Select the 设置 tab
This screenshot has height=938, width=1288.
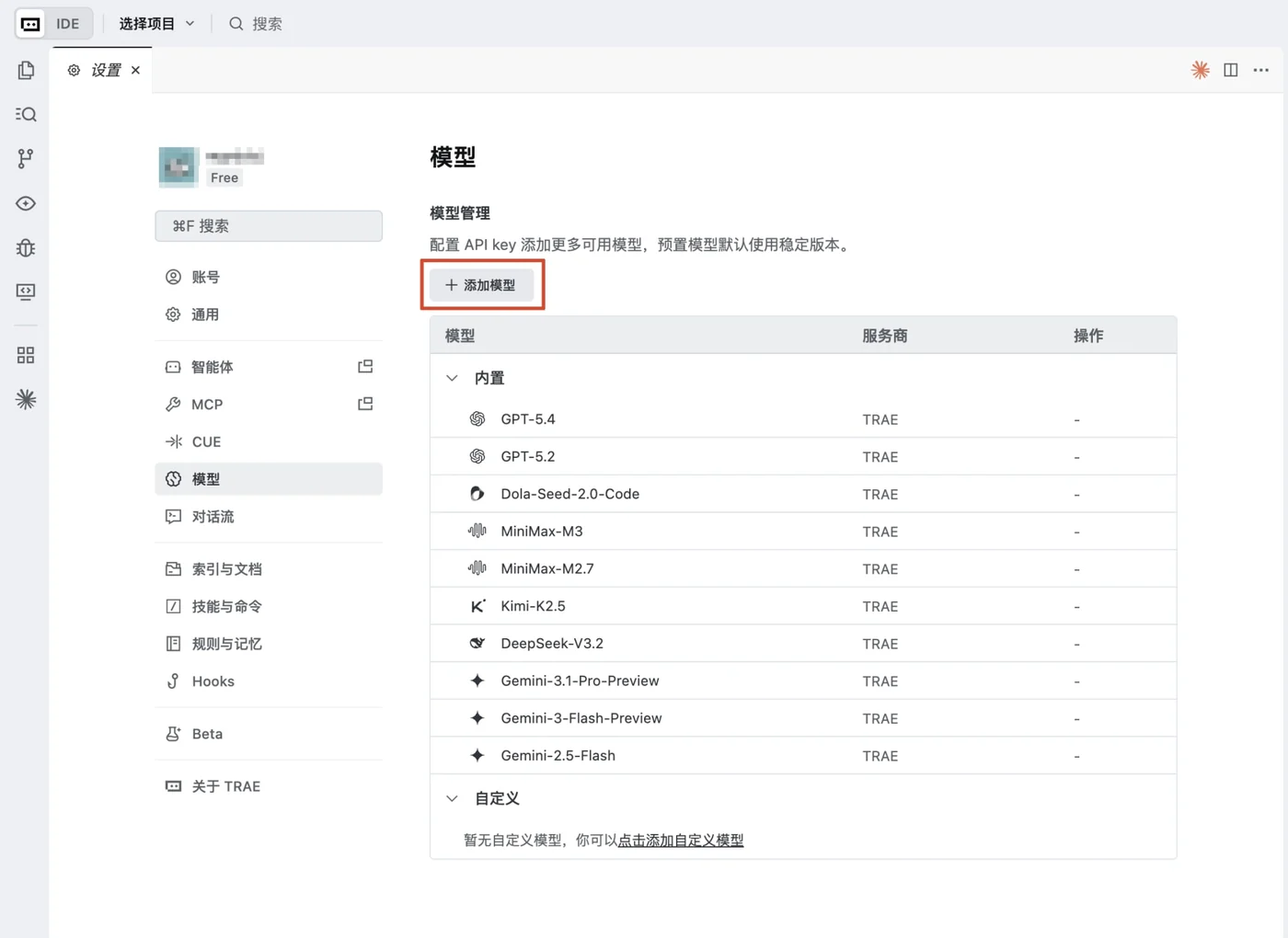point(103,70)
